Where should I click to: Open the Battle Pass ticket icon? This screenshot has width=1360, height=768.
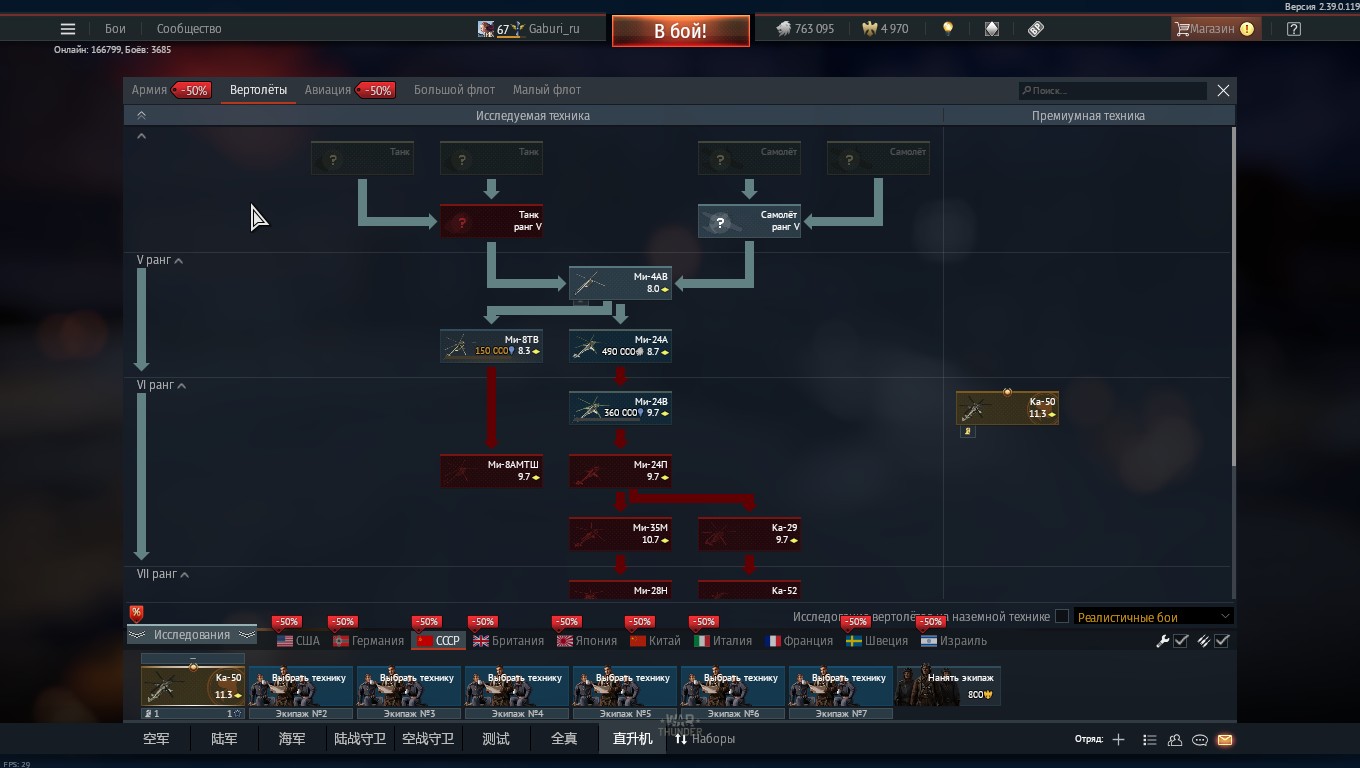coord(1036,29)
